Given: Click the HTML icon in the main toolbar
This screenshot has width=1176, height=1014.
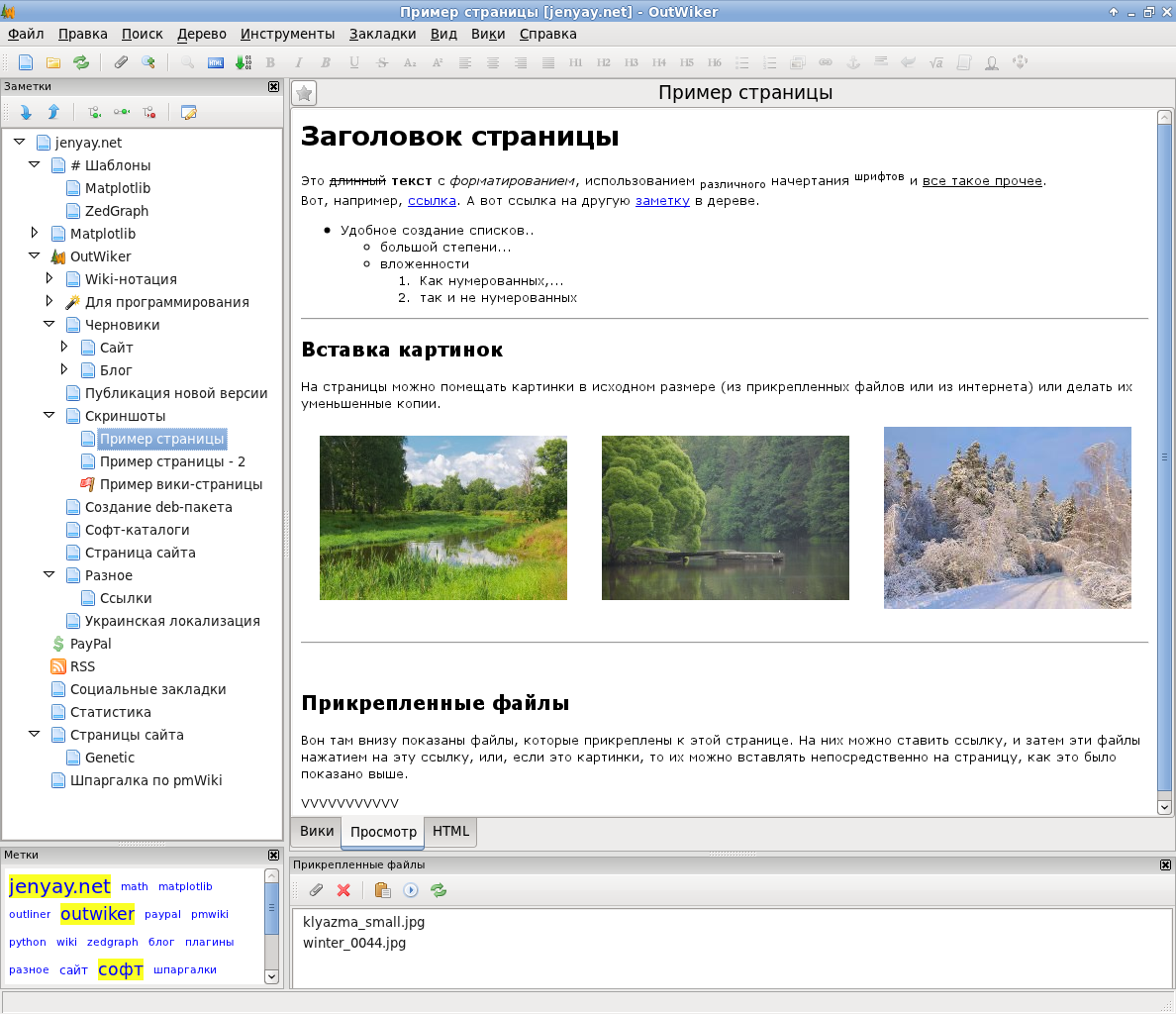Looking at the screenshot, I should click(x=215, y=62).
